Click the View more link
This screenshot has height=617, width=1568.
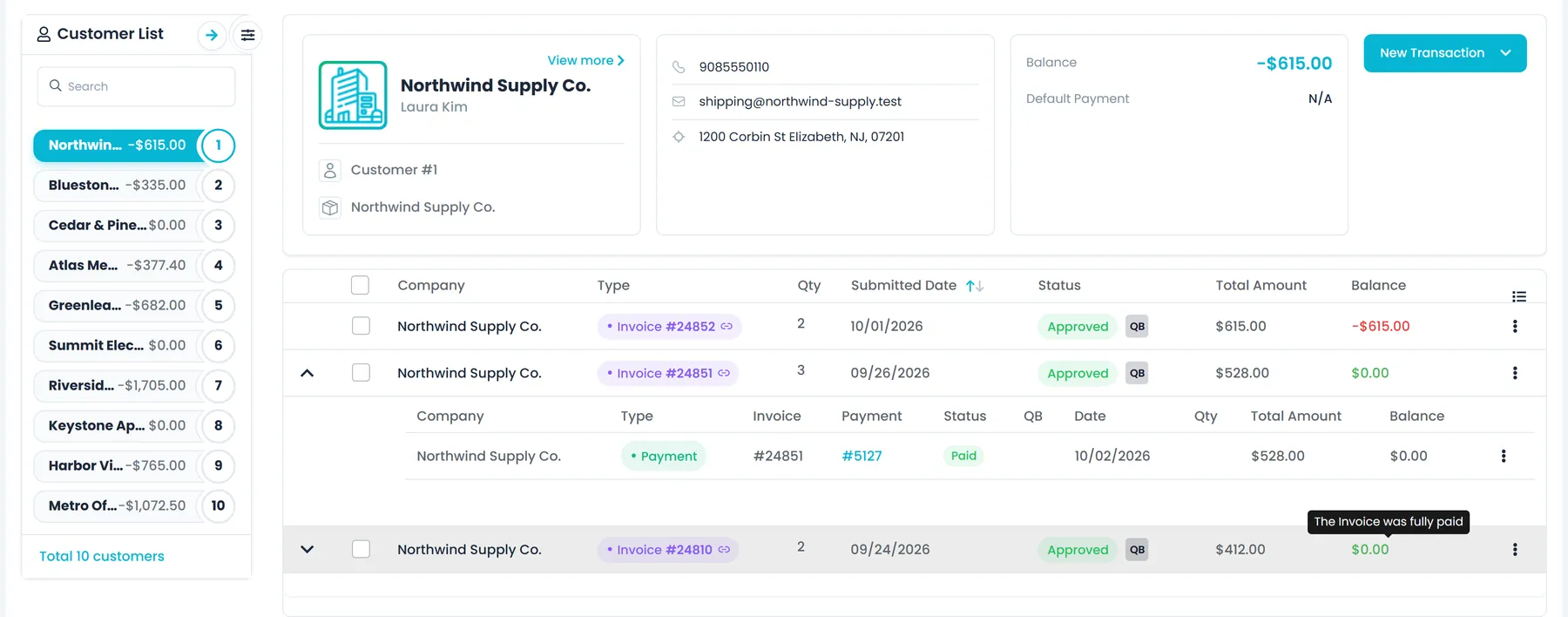pos(585,60)
